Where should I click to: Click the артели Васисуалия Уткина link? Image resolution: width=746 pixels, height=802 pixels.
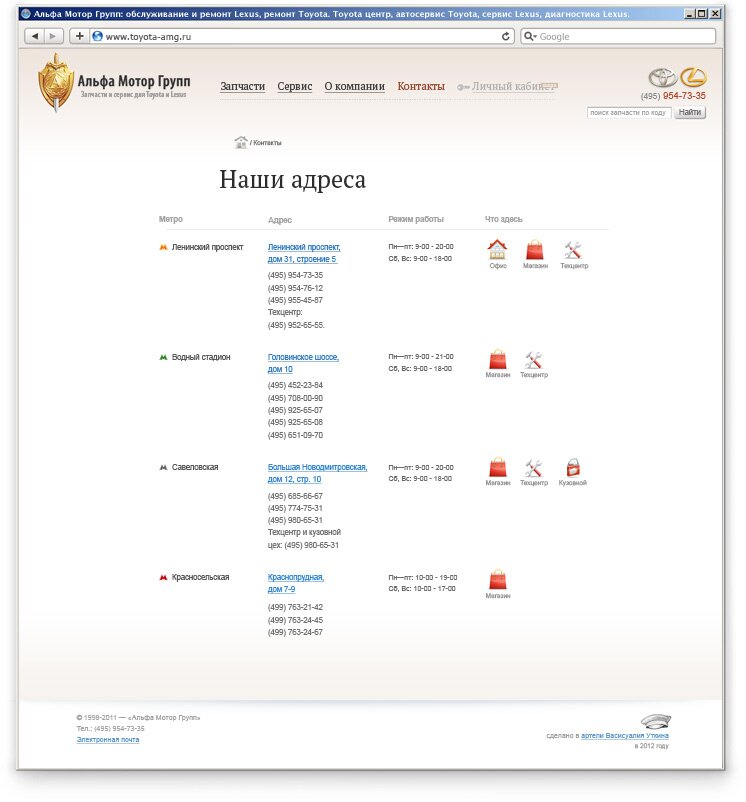pyautogui.click(x=625, y=736)
